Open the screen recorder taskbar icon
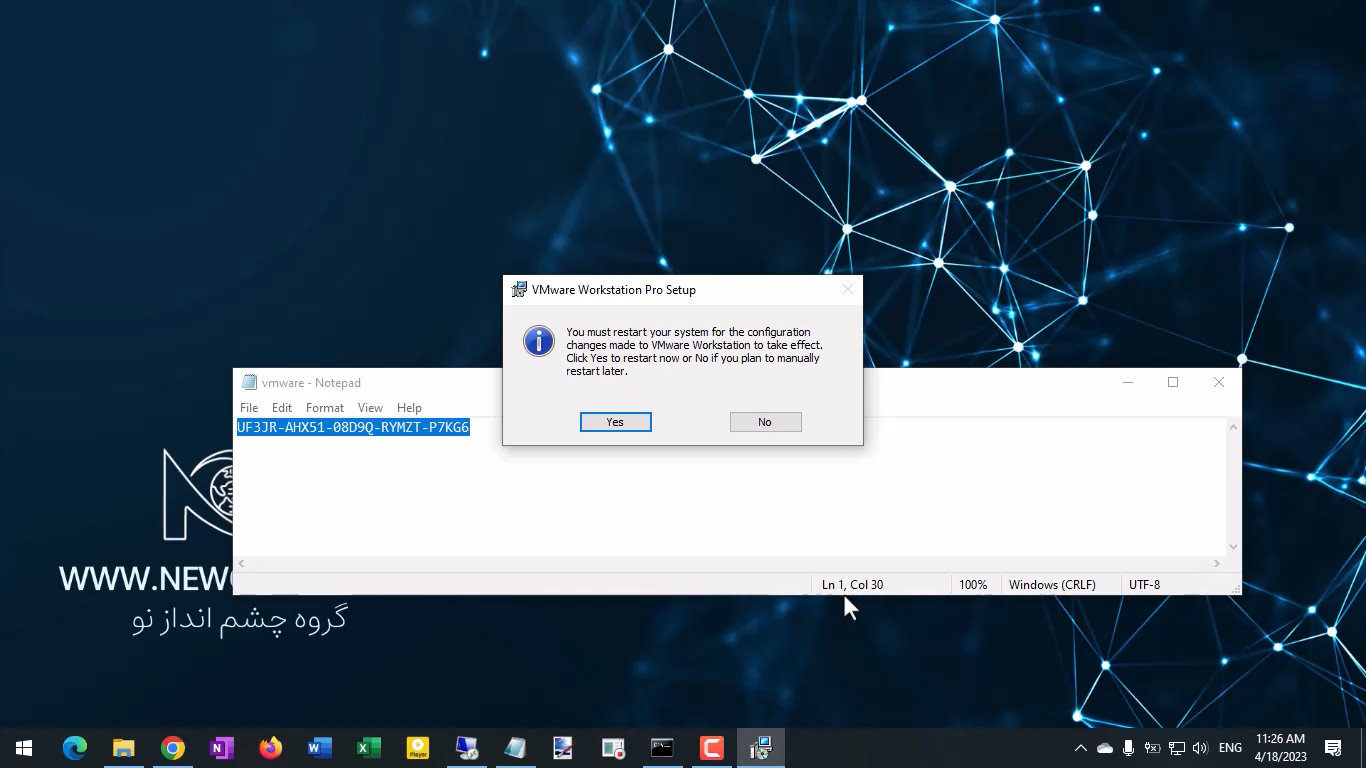This screenshot has height=768, width=1366. [613, 748]
